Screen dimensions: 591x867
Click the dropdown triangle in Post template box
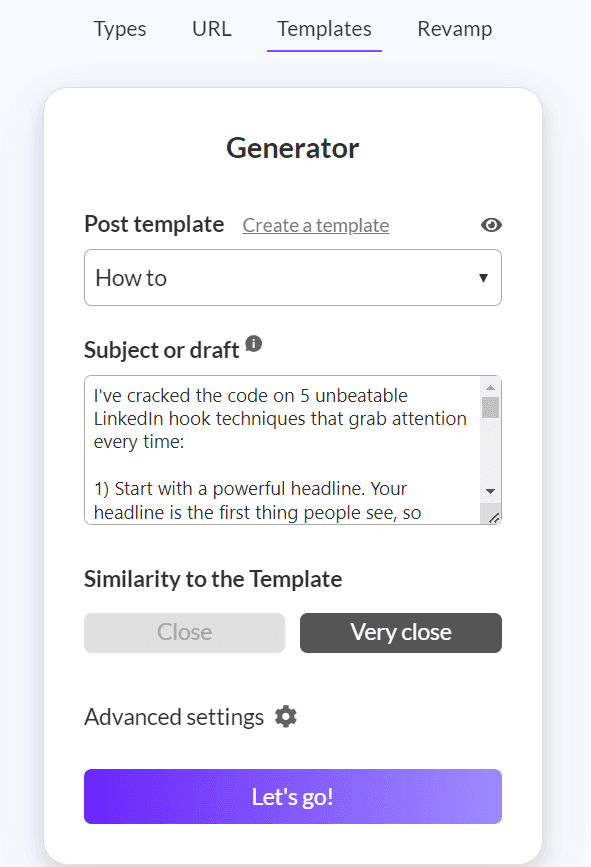(483, 278)
